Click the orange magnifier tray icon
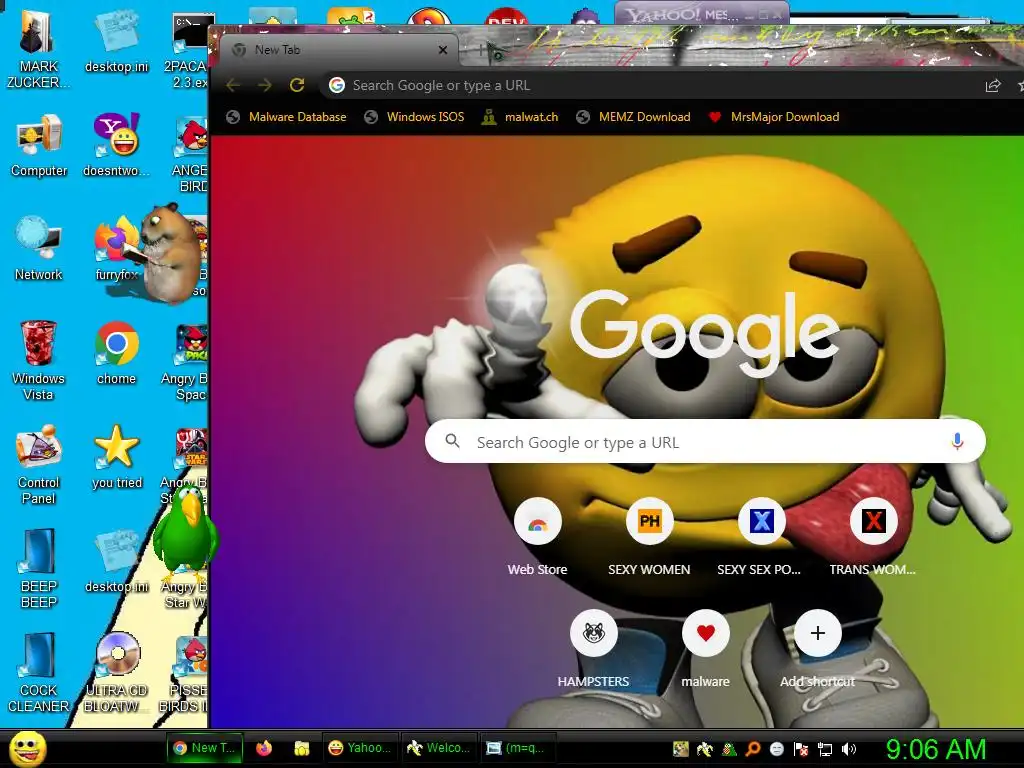1024x768 pixels. coord(753,749)
